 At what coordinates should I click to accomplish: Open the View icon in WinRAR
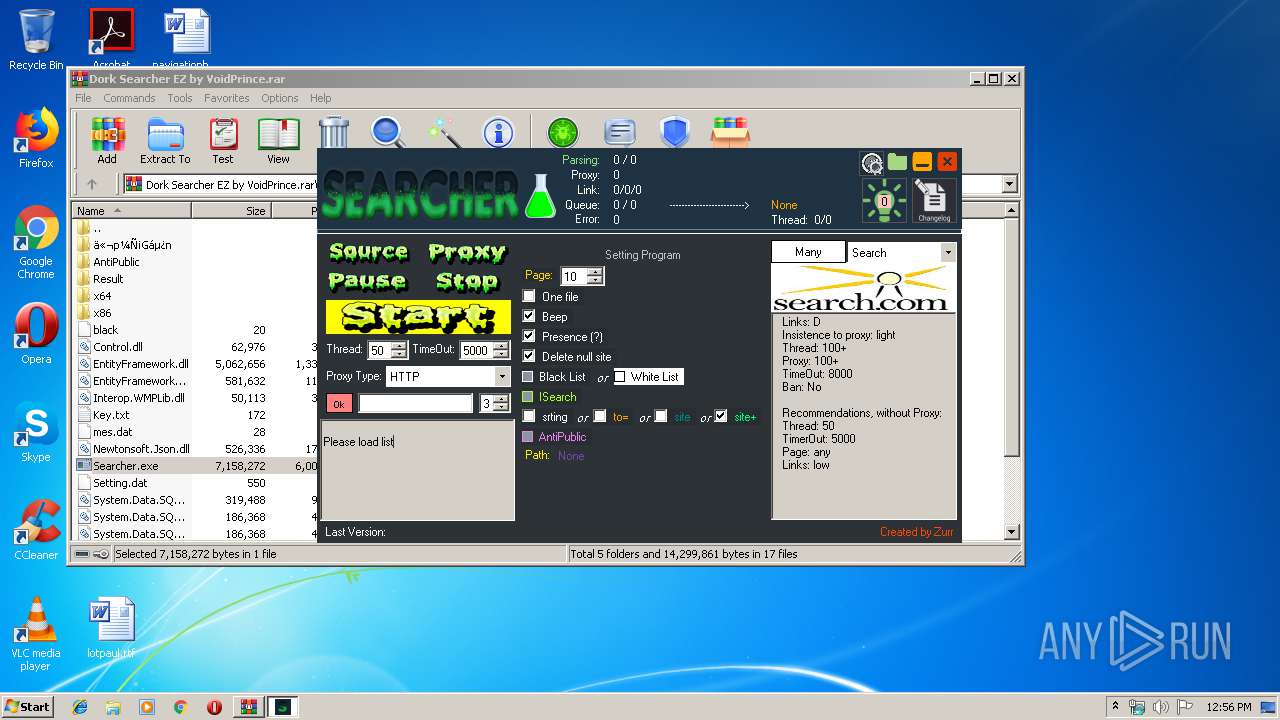point(278,141)
